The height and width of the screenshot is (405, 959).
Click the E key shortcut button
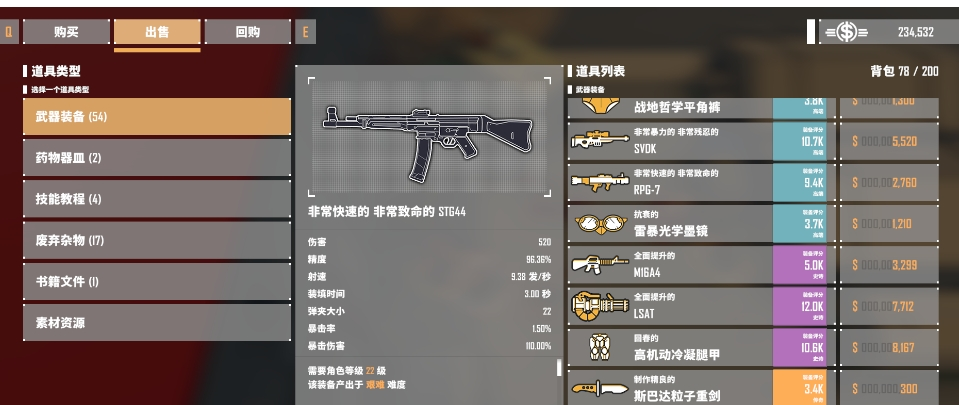coord(305,32)
